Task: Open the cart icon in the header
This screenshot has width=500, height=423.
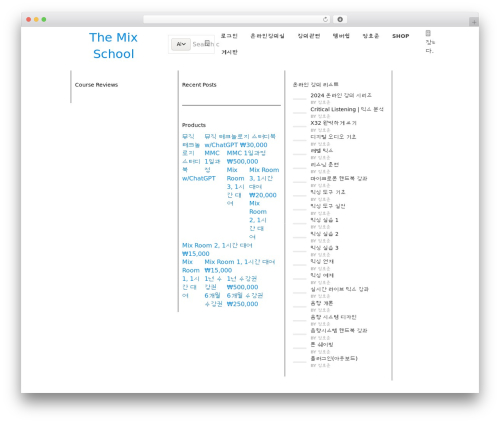Action: coord(428,33)
